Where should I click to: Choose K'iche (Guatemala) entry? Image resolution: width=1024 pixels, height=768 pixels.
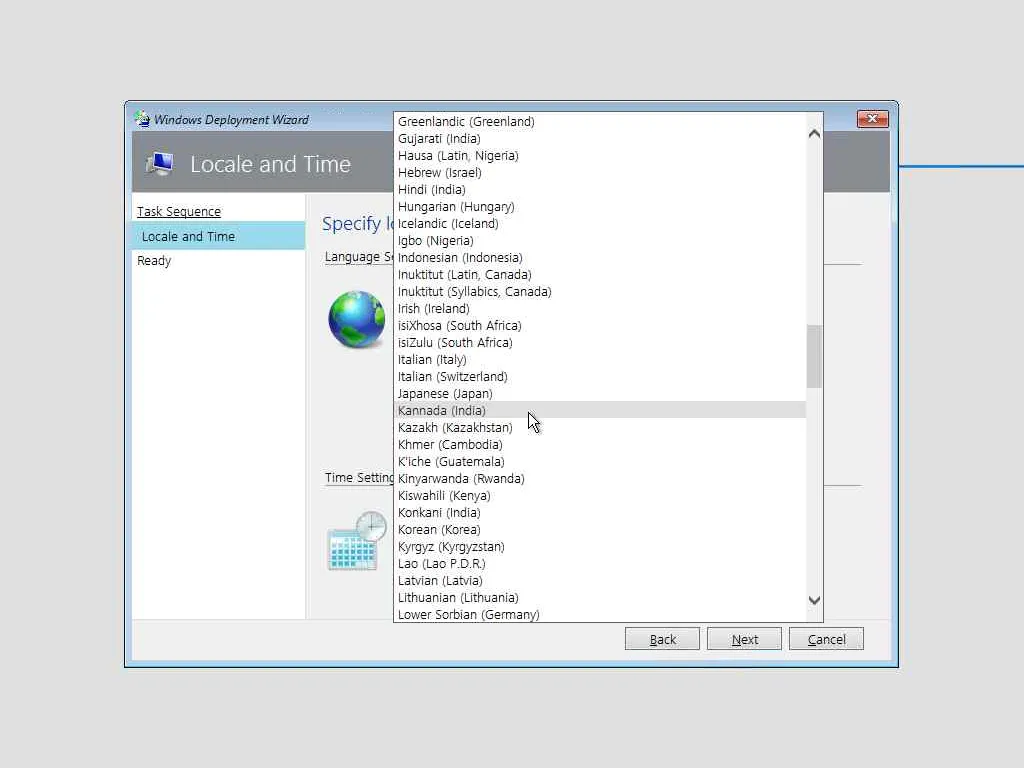tap(600, 461)
